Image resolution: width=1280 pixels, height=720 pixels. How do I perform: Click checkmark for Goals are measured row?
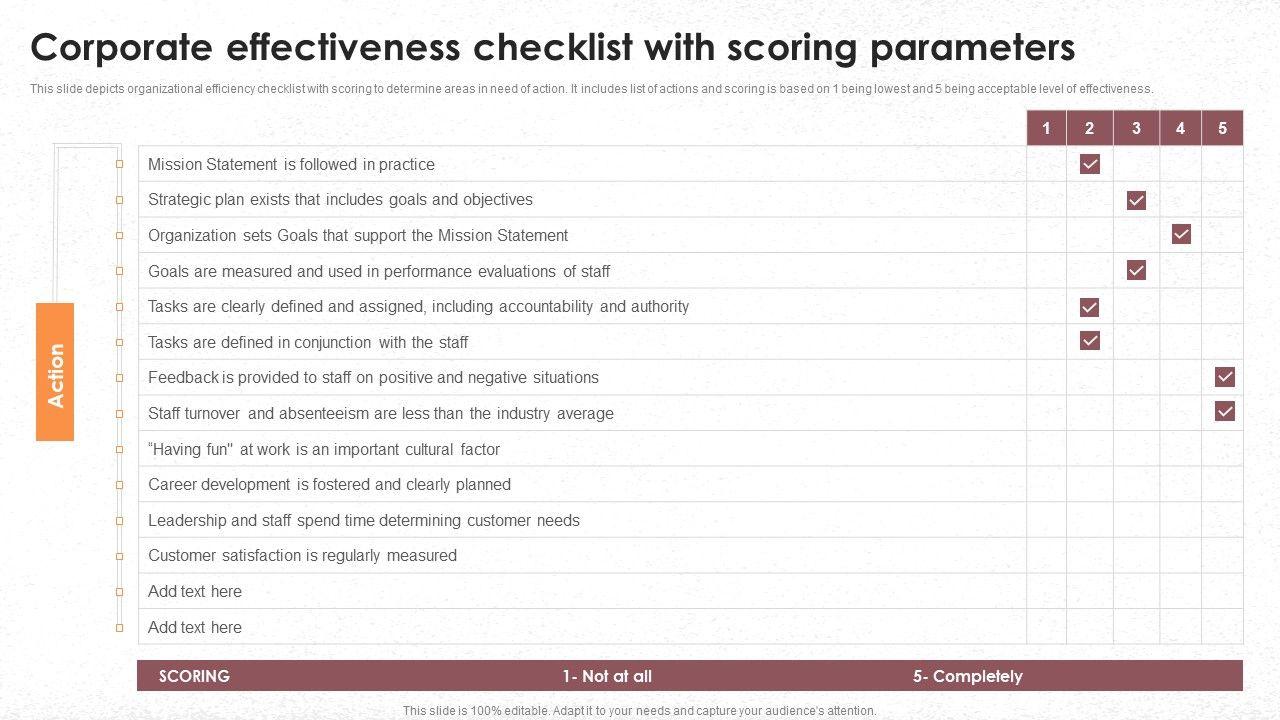click(1136, 270)
